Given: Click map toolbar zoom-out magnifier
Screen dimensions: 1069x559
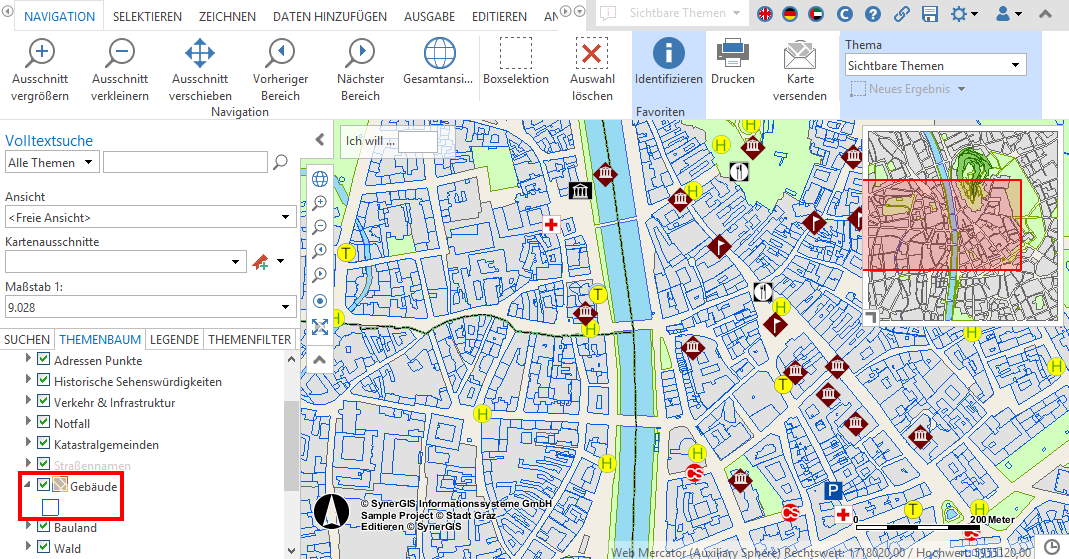Looking at the screenshot, I should 320,227.
